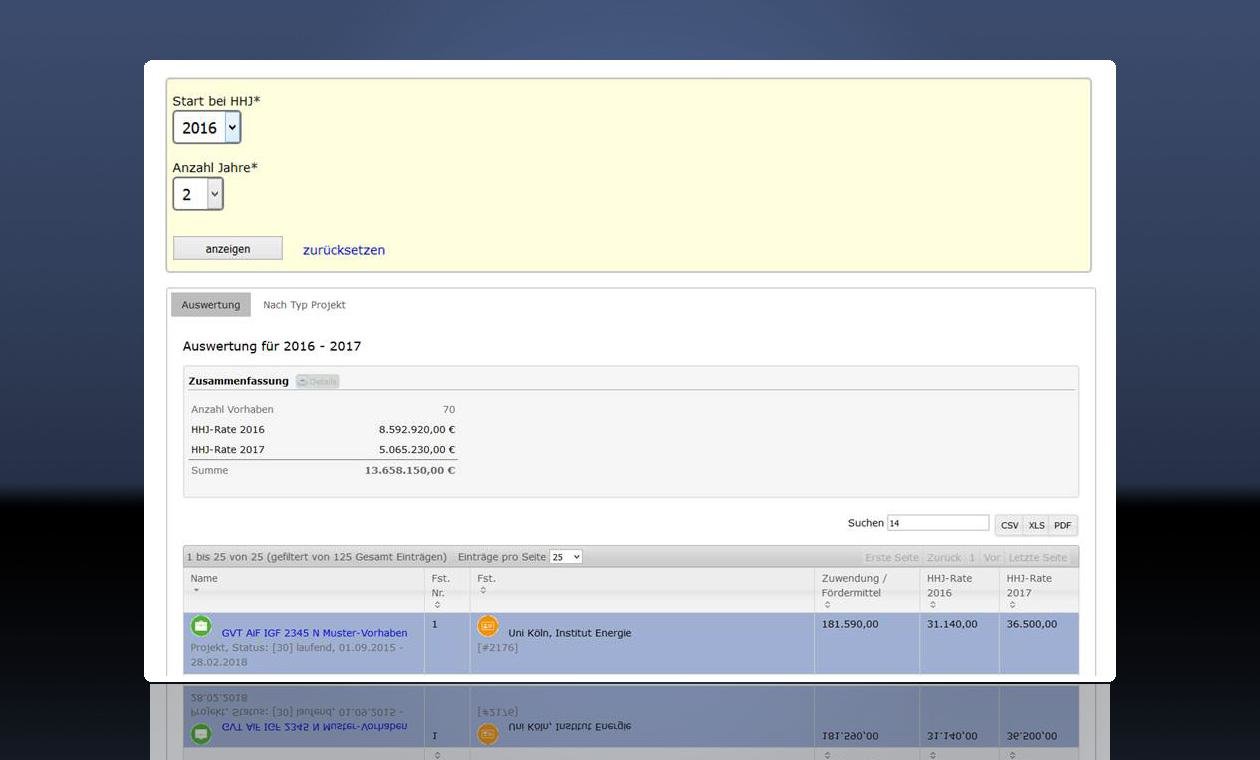Image resolution: width=1260 pixels, height=760 pixels.
Task: Switch to the Nach Typ Projekt tab
Action: pyautogui.click(x=304, y=305)
